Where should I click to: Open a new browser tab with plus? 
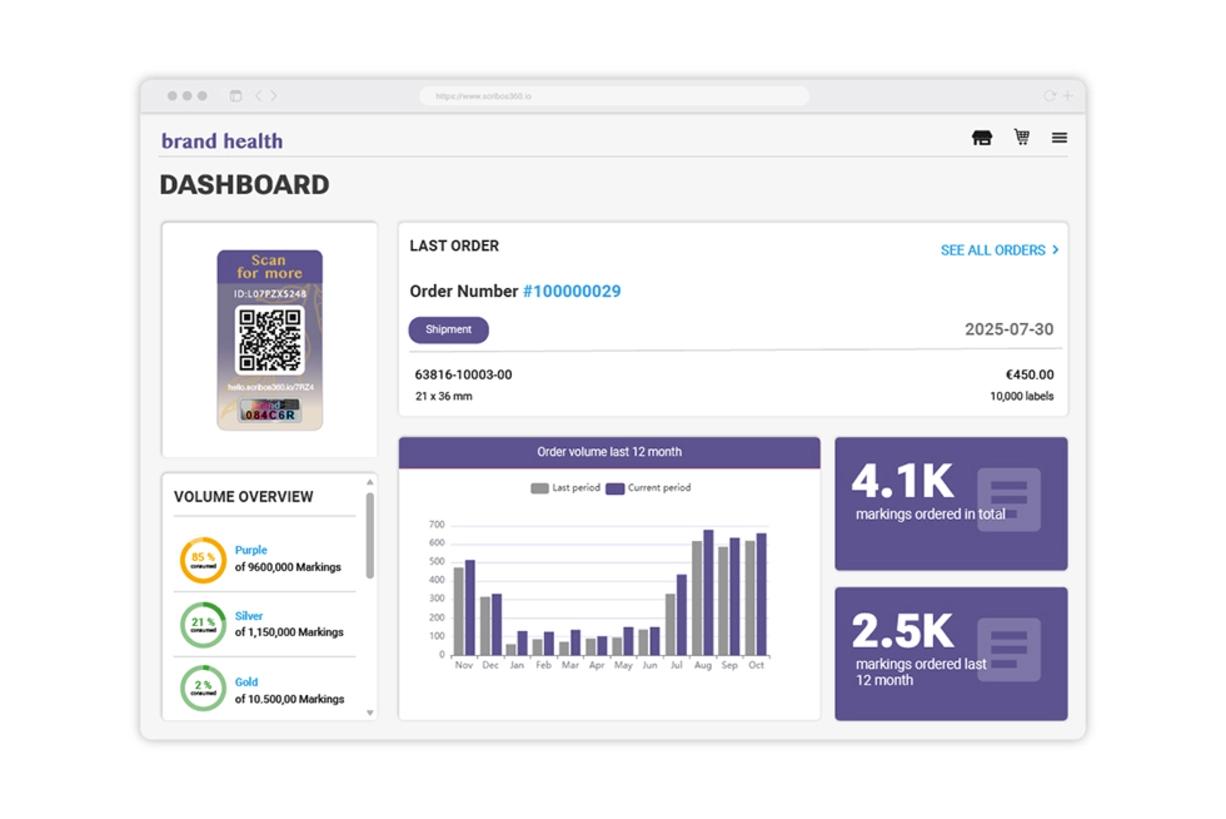[1067, 96]
